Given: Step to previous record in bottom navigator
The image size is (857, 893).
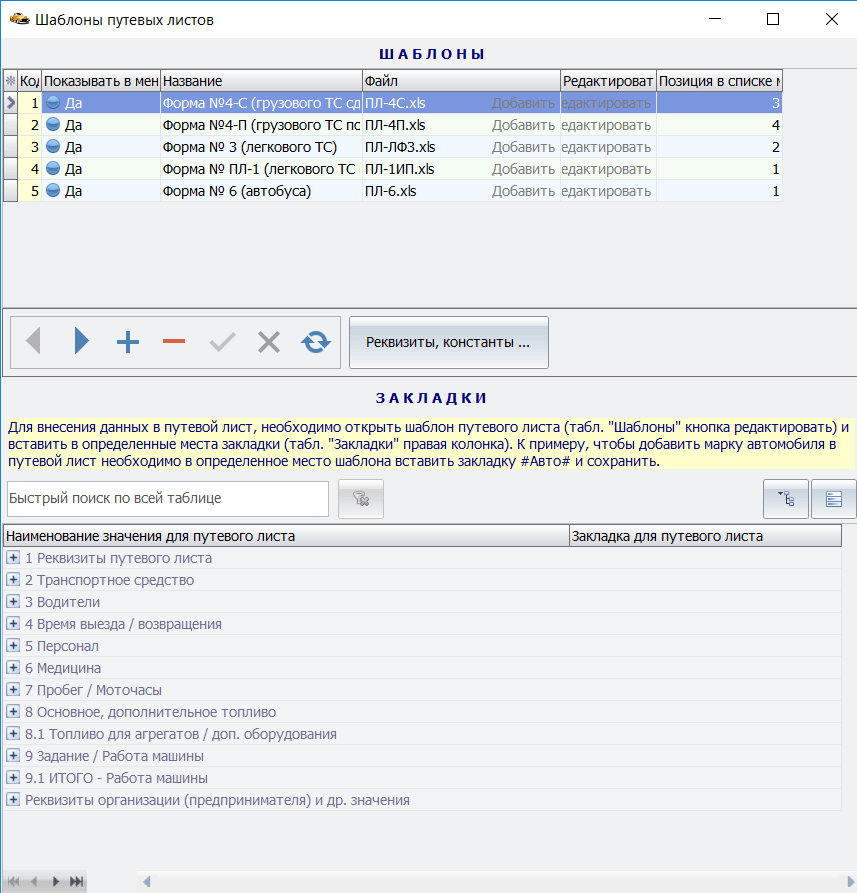Looking at the screenshot, I should [x=34, y=882].
